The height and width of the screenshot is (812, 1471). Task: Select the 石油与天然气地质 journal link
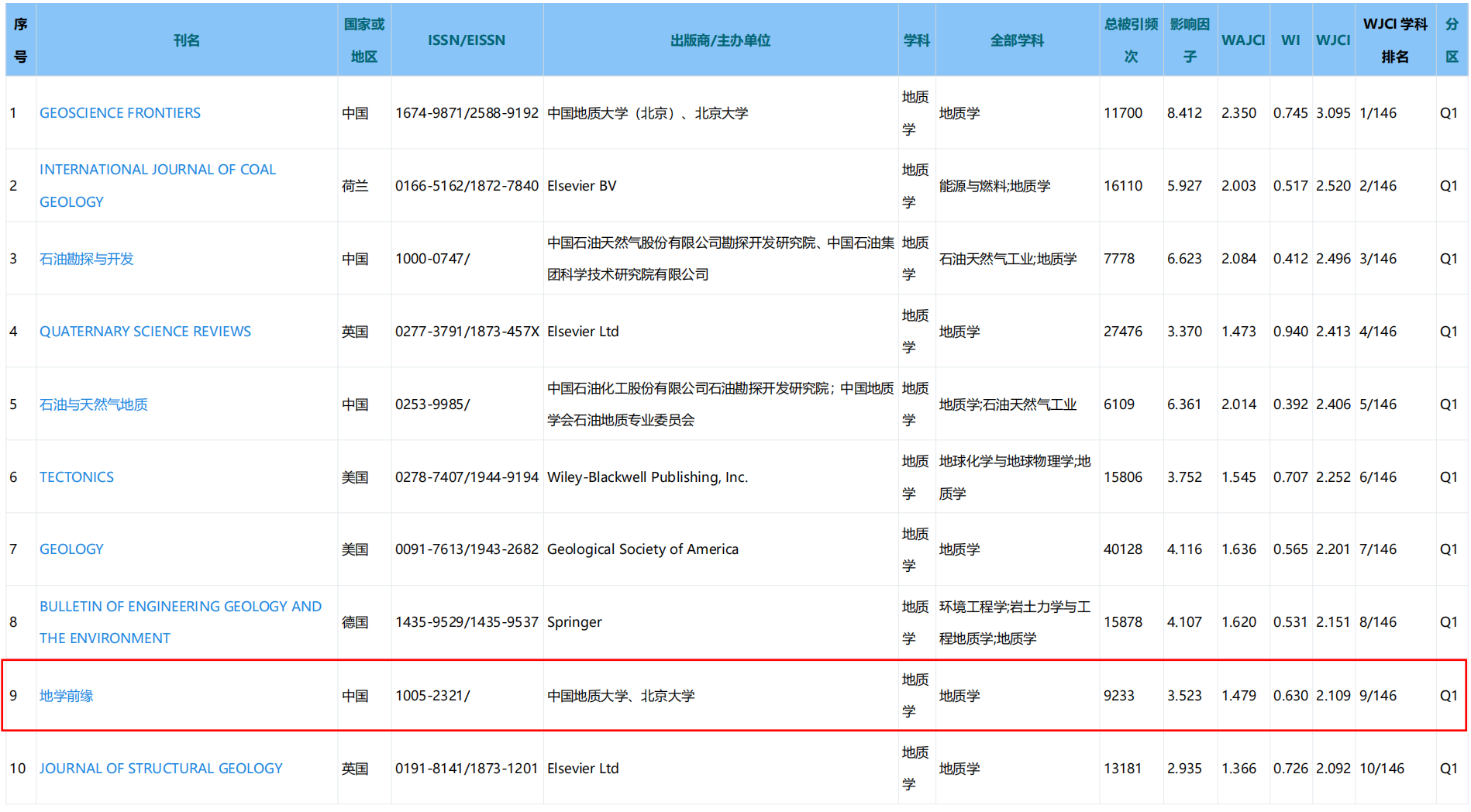[93, 404]
